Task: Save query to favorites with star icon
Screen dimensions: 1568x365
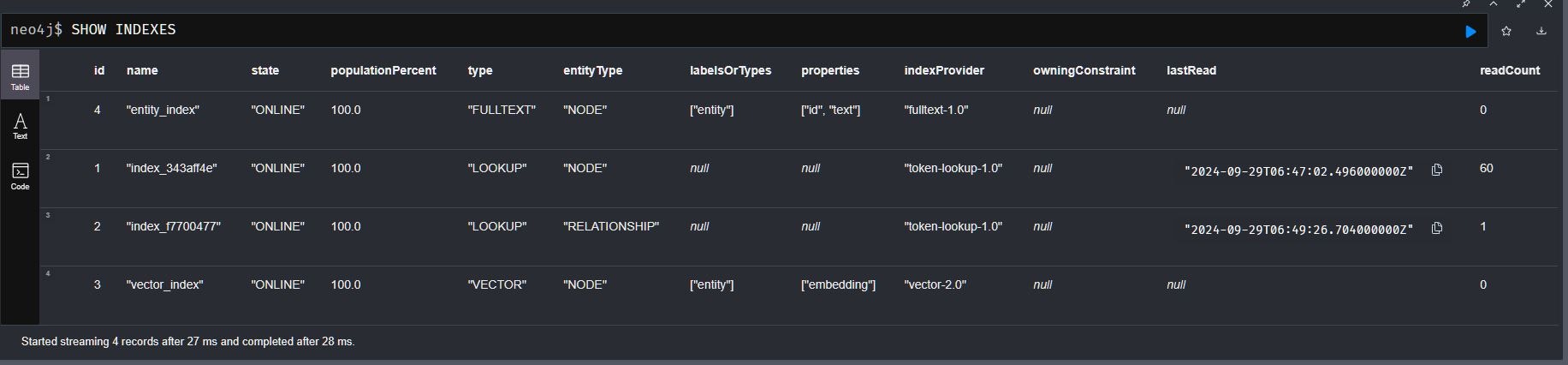Action: [1506, 32]
